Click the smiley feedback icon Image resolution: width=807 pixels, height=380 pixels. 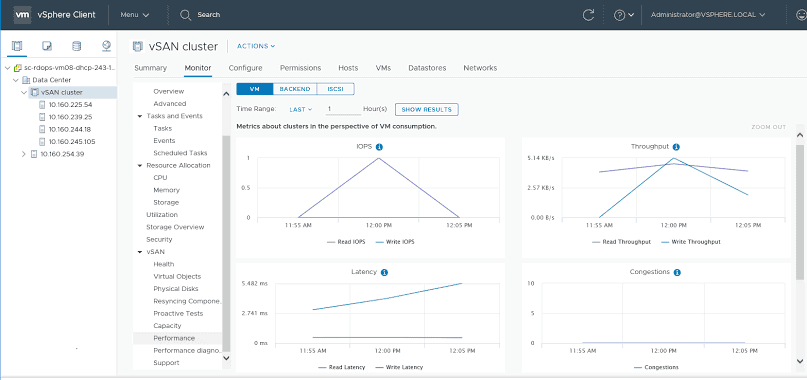tap(801, 15)
